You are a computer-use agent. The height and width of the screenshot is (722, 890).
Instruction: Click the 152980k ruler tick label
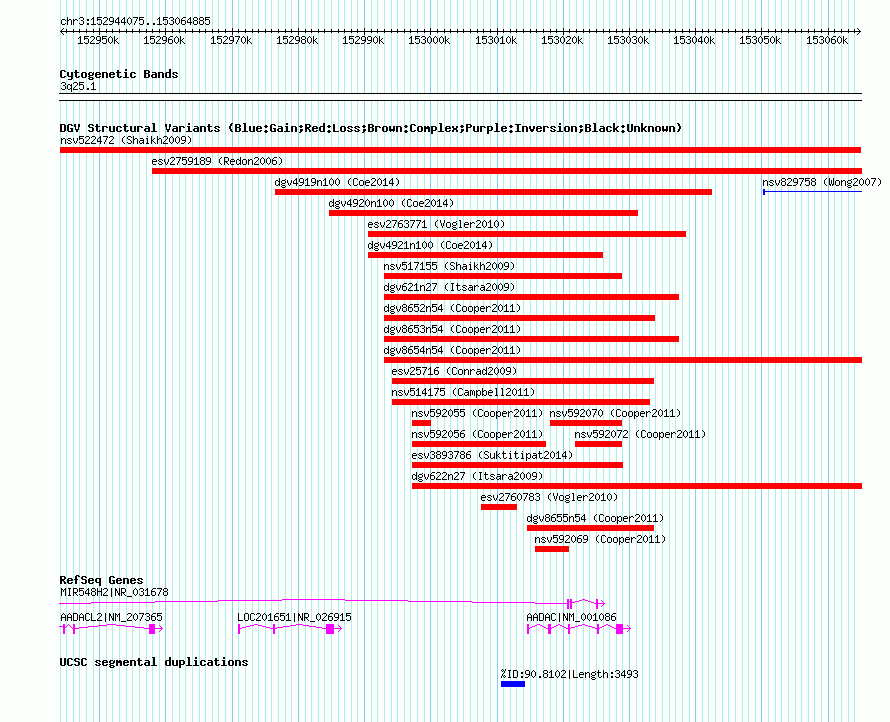pos(297,40)
